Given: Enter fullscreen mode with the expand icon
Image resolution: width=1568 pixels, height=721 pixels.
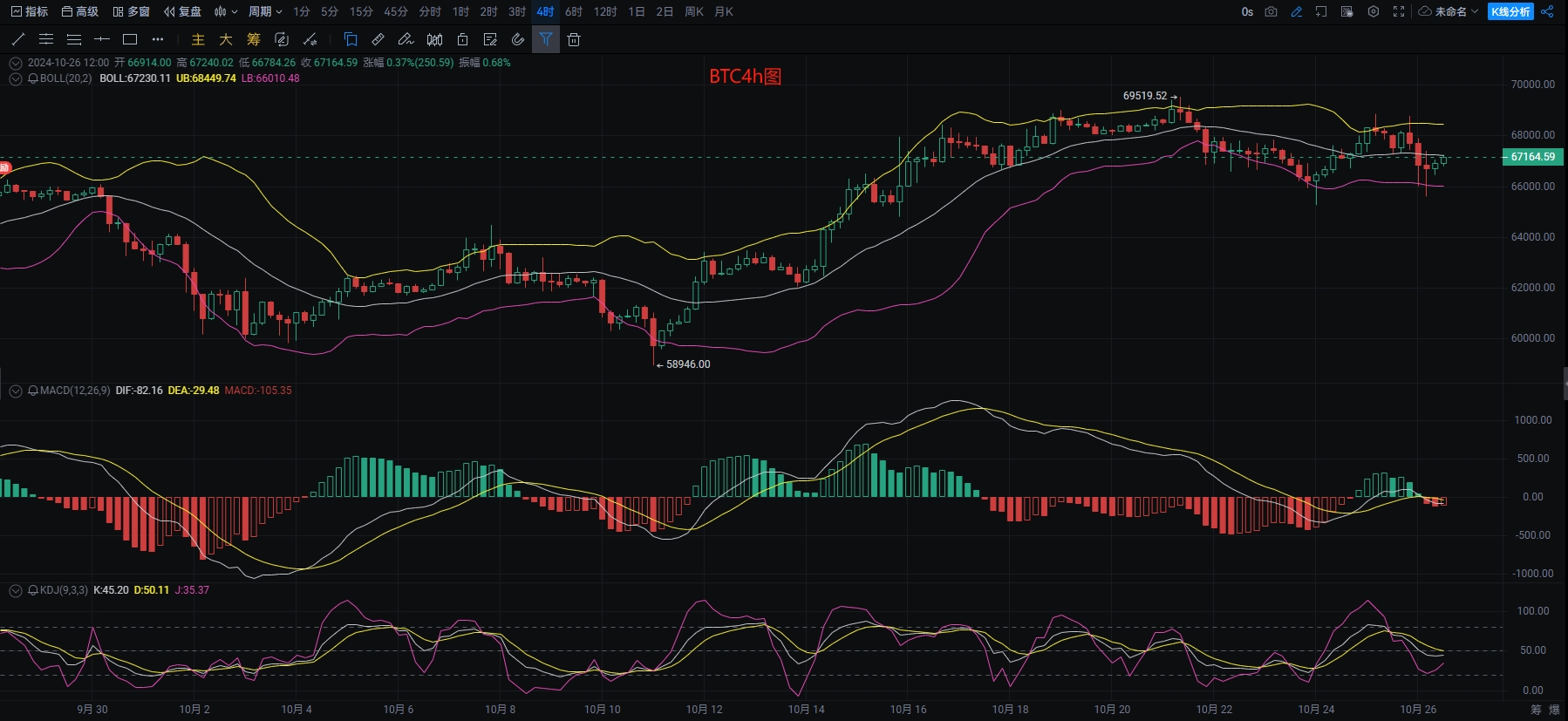Looking at the screenshot, I should coord(1399,11).
